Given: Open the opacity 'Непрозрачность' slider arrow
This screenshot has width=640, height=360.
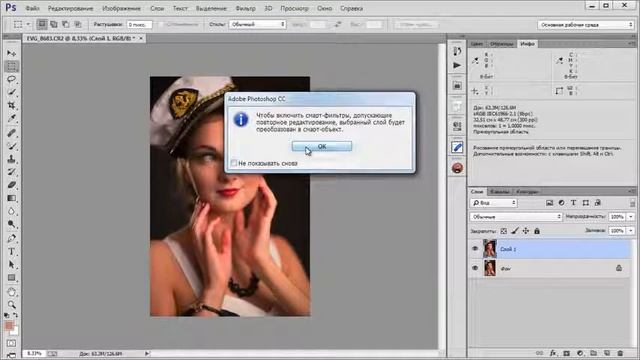Looking at the screenshot, I should coord(631,217).
